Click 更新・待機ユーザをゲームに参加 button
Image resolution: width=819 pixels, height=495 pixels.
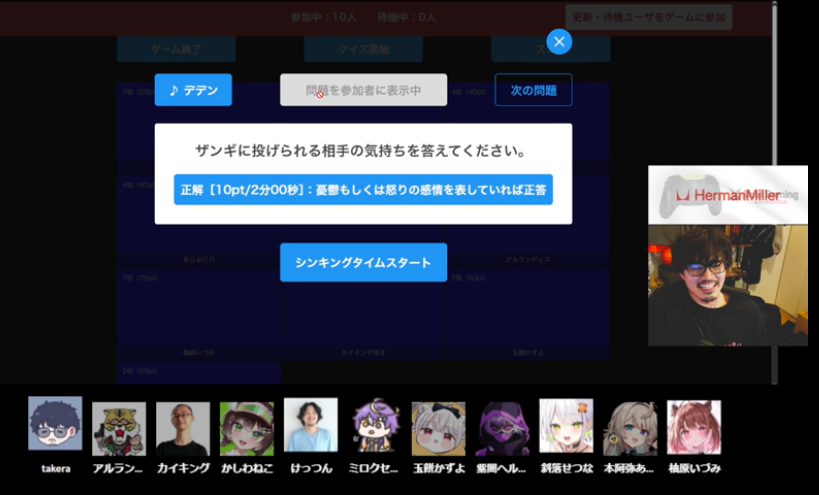click(x=648, y=17)
